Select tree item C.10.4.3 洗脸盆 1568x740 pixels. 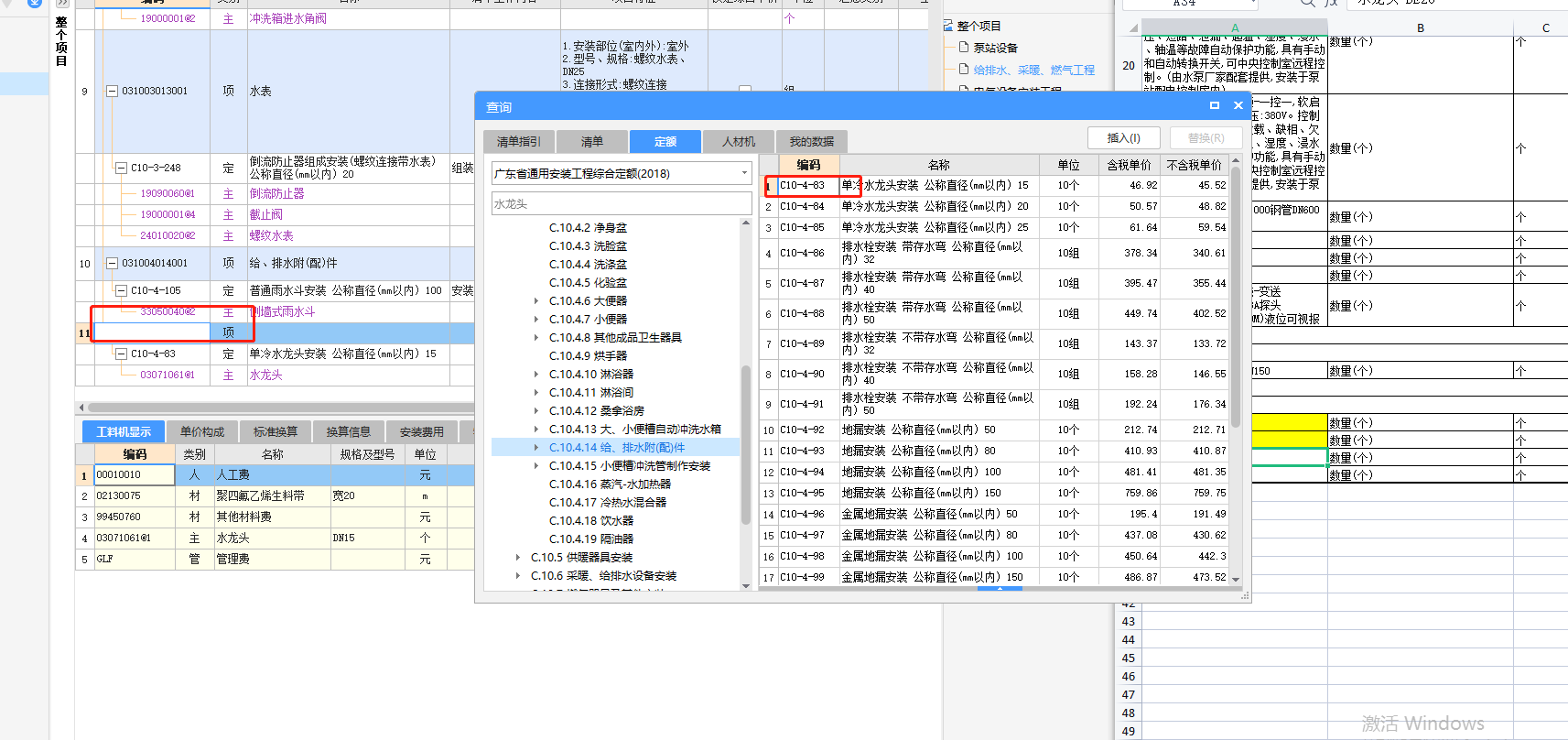coord(588,245)
